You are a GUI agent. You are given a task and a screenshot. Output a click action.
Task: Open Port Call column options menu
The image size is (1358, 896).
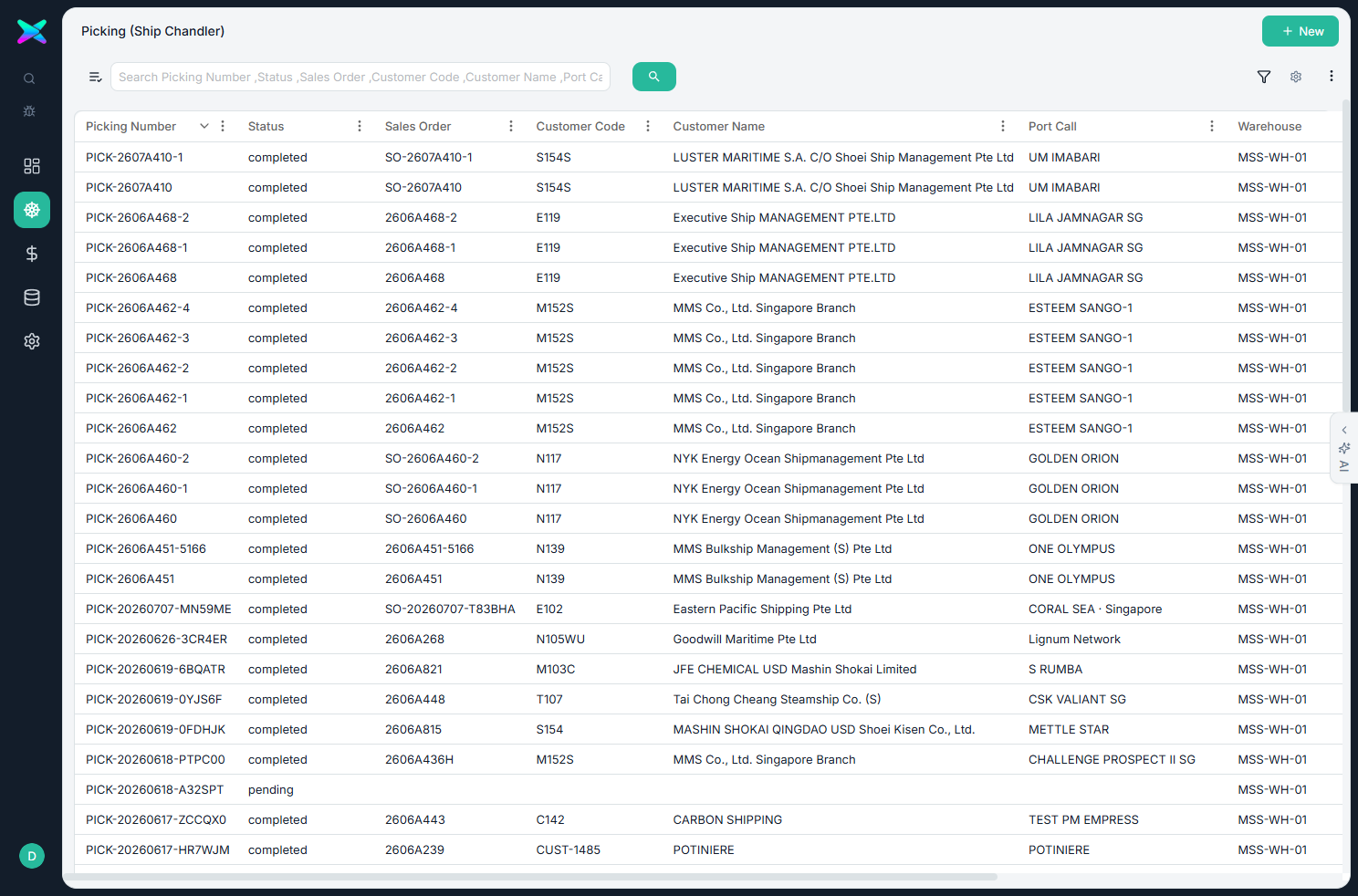[1212, 126]
